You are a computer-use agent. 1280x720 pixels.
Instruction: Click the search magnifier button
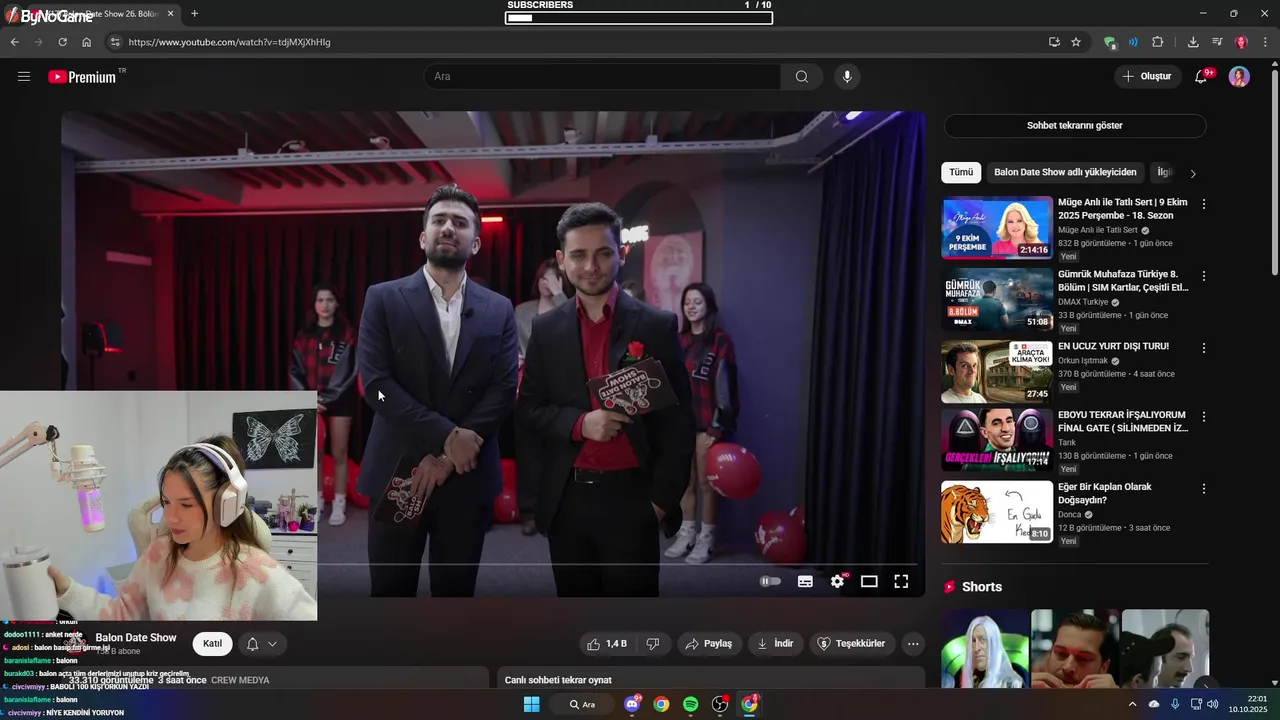pos(802,77)
